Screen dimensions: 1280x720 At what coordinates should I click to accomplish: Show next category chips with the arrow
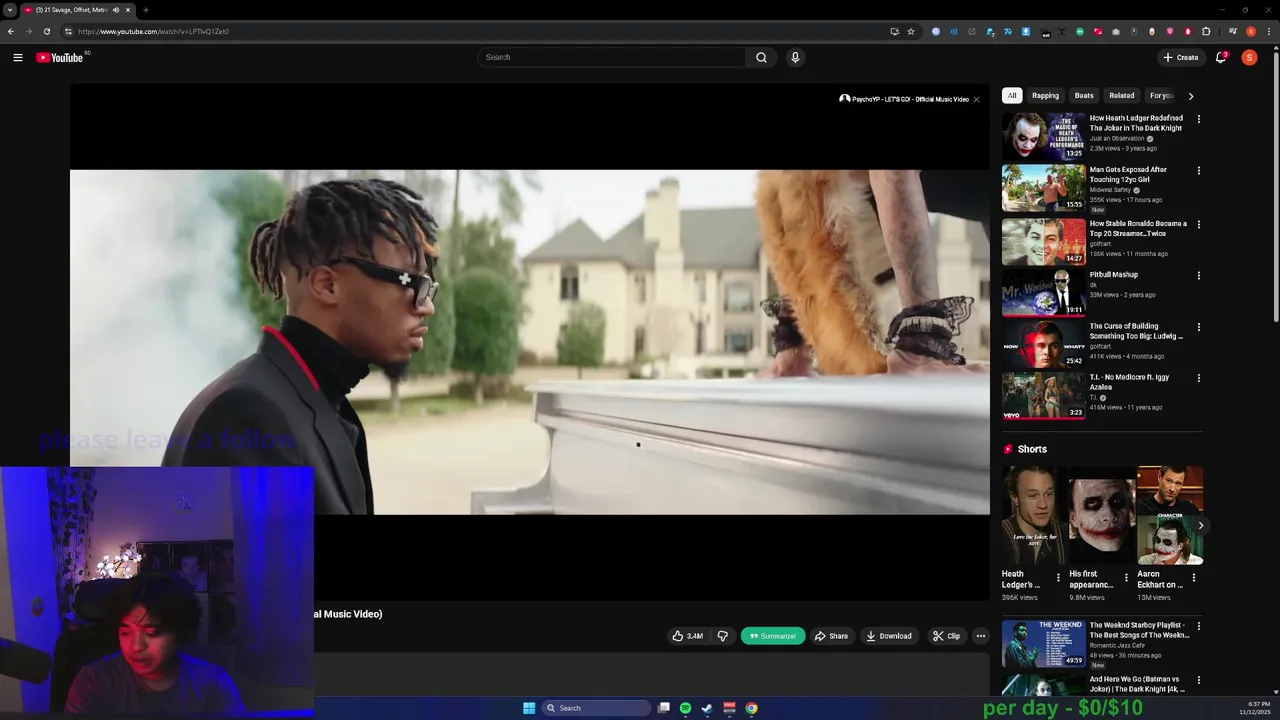(x=1190, y=96)
